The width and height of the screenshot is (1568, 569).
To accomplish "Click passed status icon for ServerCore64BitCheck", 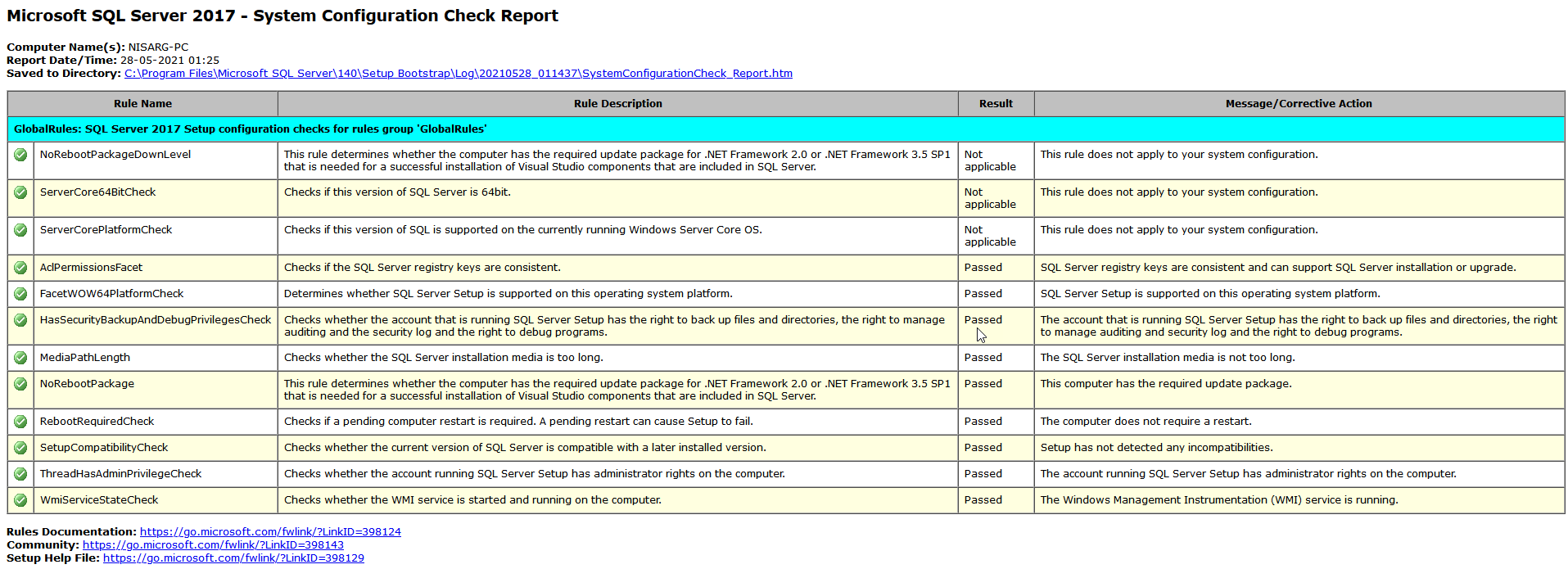I will click(x=20, y=192).
